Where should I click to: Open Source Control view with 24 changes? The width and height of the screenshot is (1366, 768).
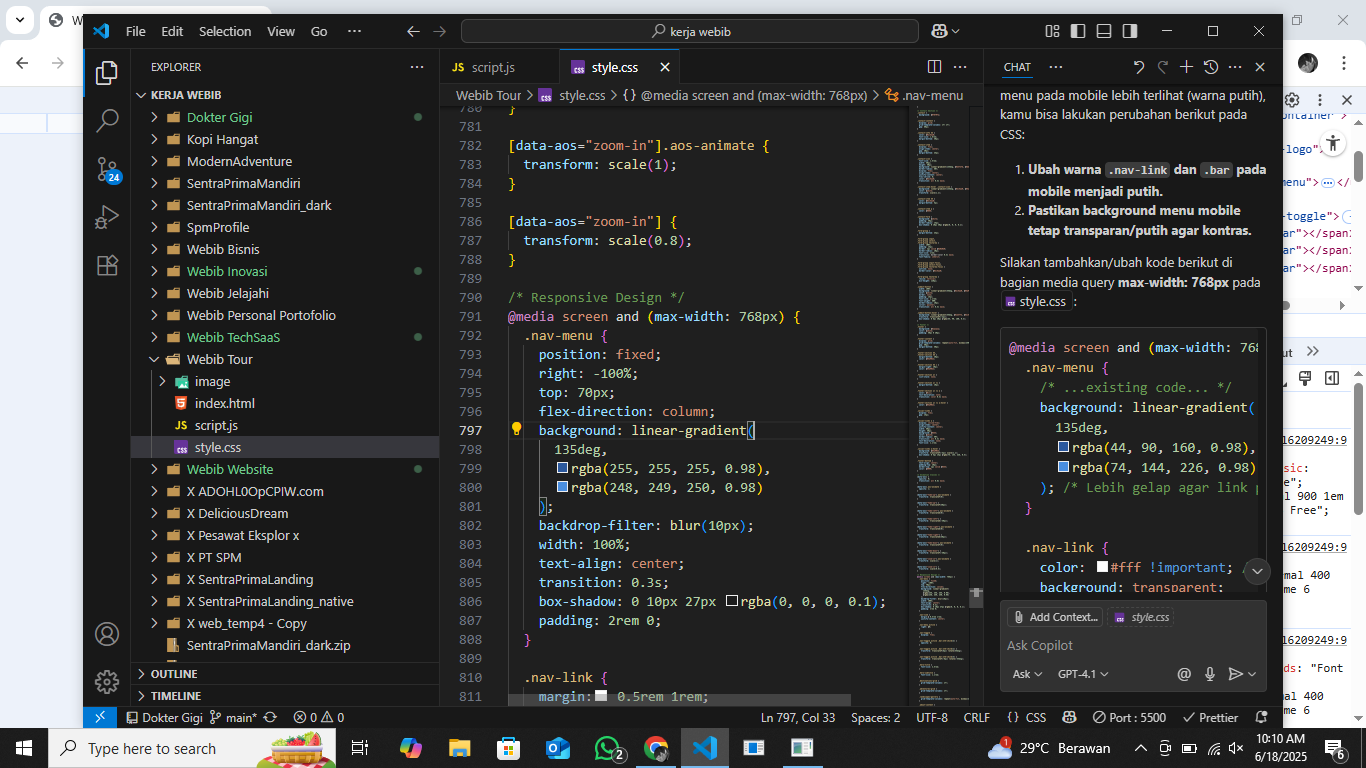pyautogui.click(x=107, y=168)
